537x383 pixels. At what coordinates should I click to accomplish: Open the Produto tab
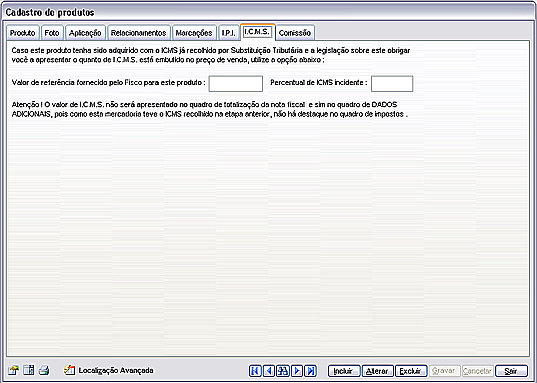(23, 33)
